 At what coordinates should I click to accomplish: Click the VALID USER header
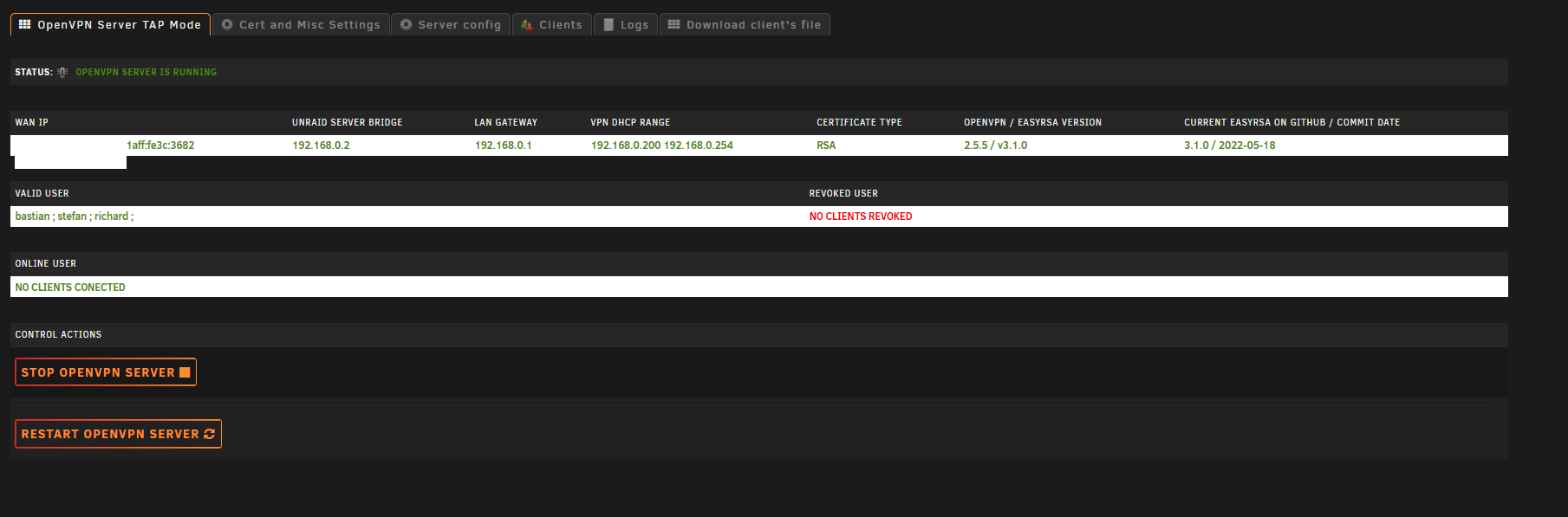(x=42, y=193)
